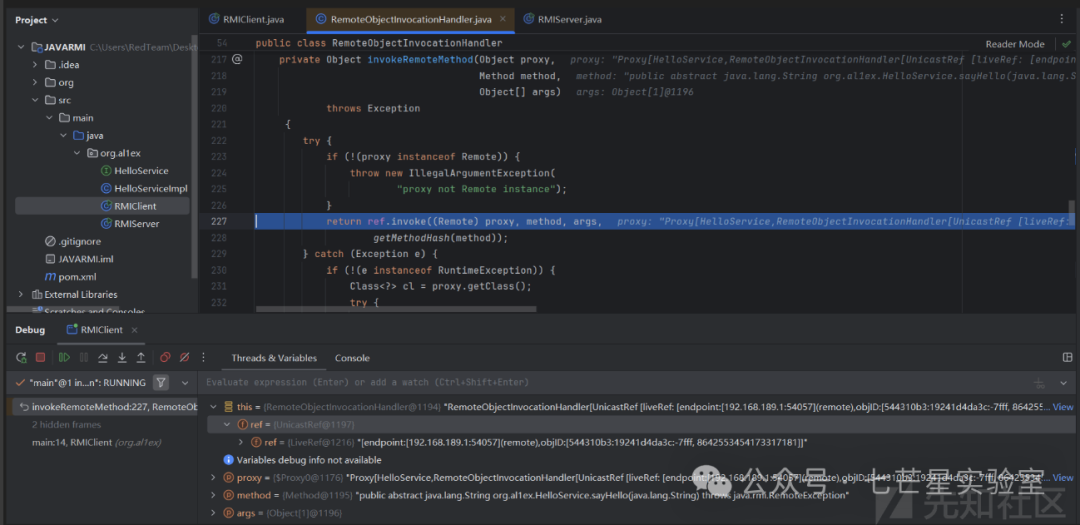This screenshot has height=525, width=1080.
Task: Open the .gitignore file
Action: (x=73, y=241)
